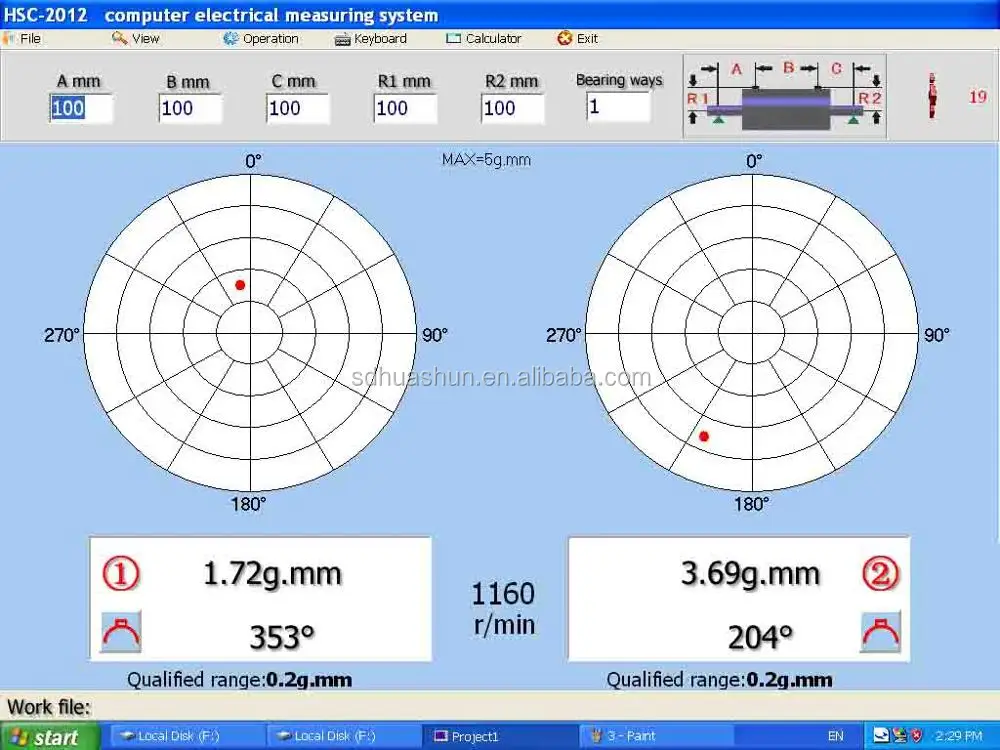Open the Calculator tool
Viewport: 1000px width, 750px height.
tap(484, 38)
